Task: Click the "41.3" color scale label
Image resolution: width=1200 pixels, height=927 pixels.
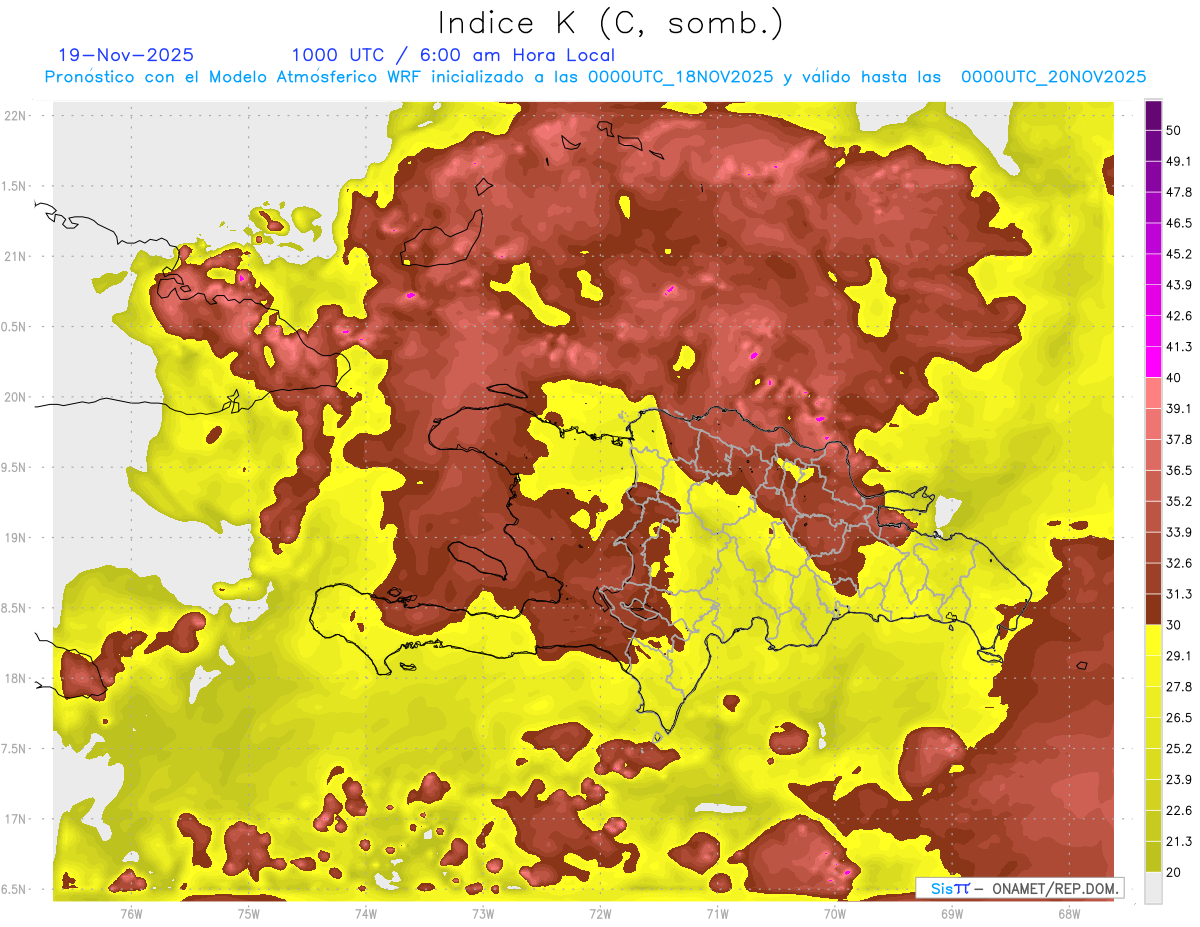Action: coord(1178,347)
